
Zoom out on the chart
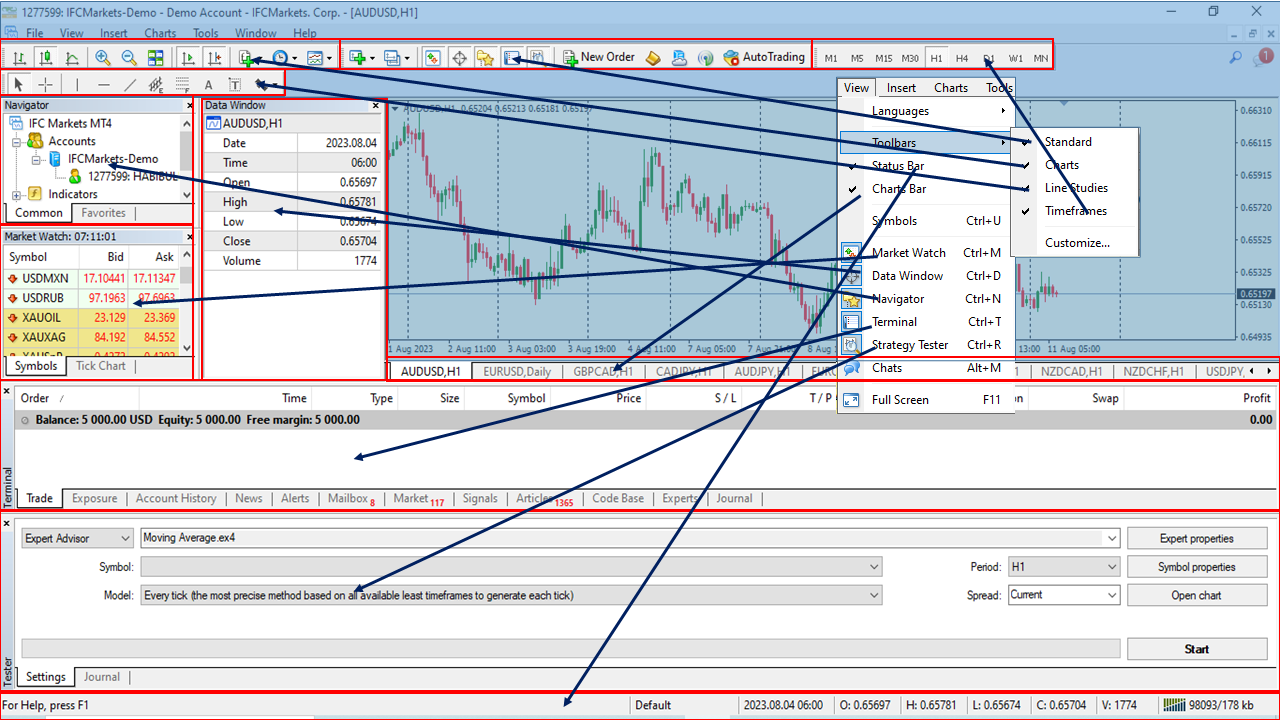tap(128, 57)
